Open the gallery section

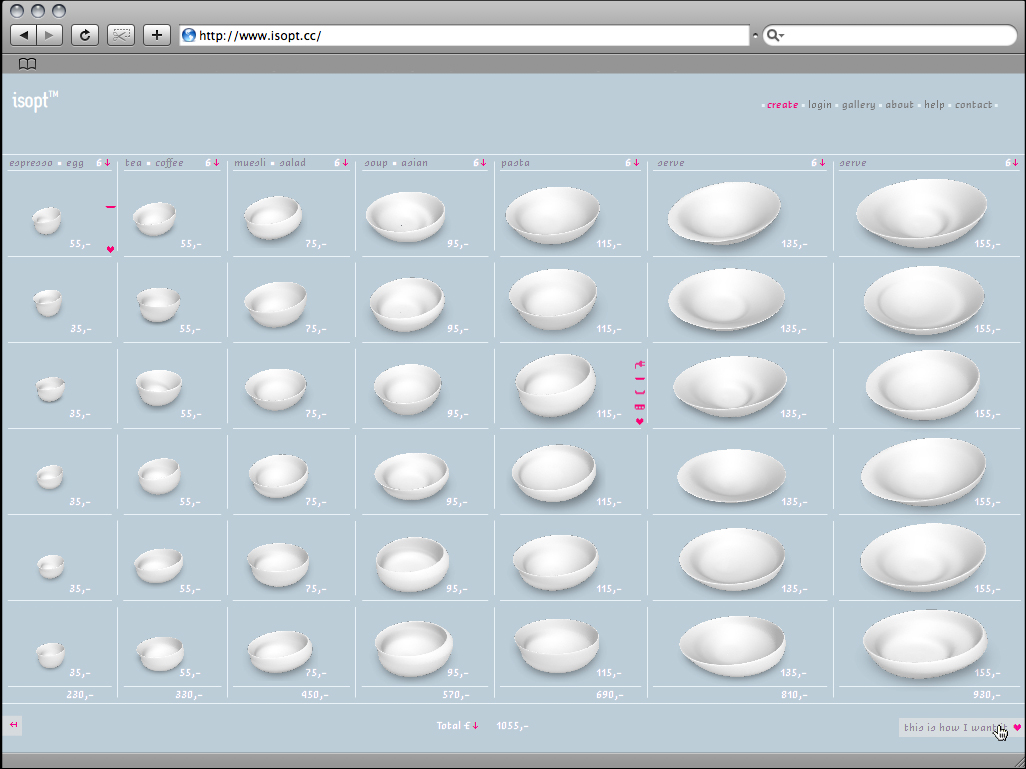[x=858, y=105]
